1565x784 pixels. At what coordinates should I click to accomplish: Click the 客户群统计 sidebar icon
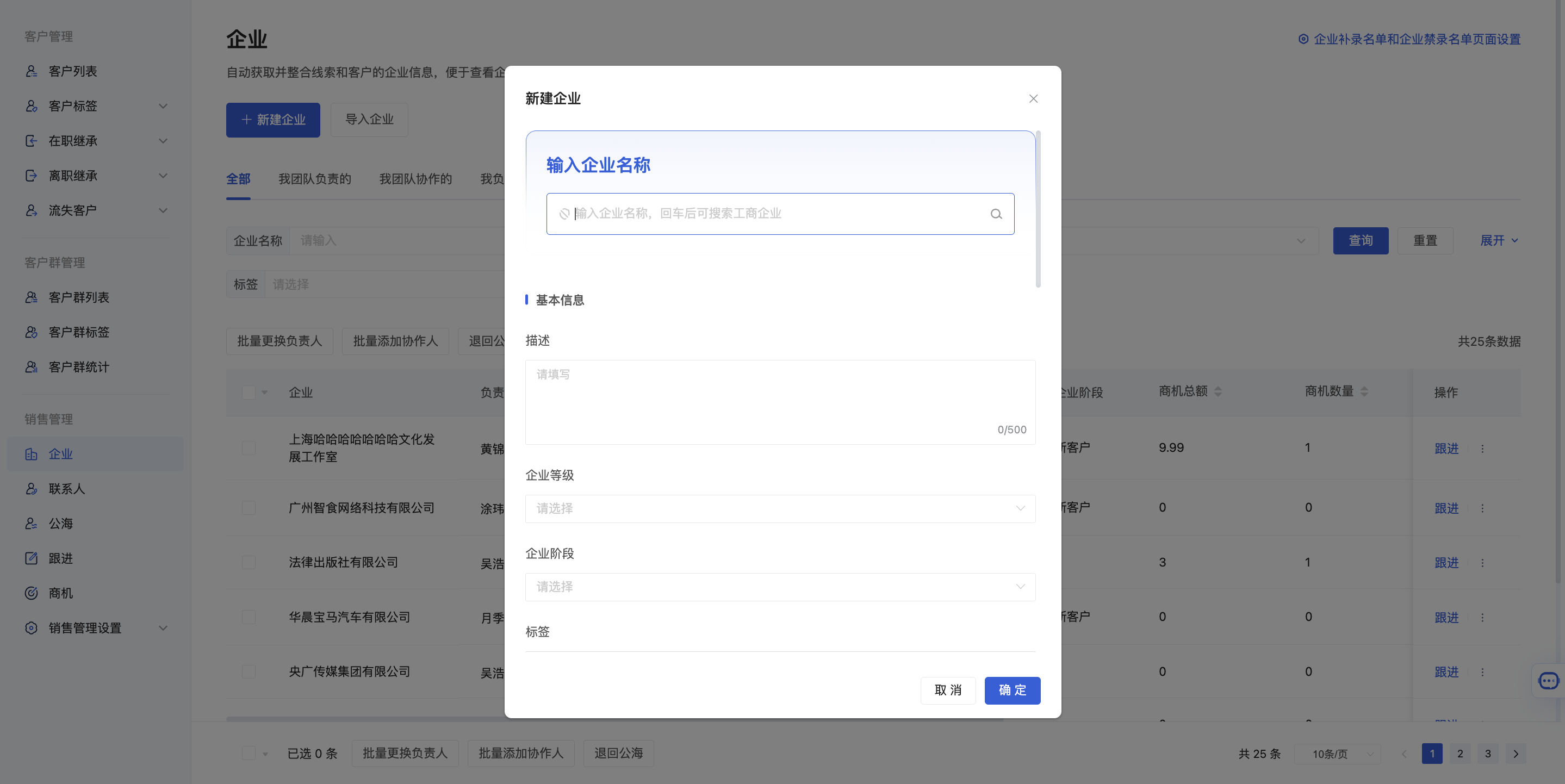(32, 367)
